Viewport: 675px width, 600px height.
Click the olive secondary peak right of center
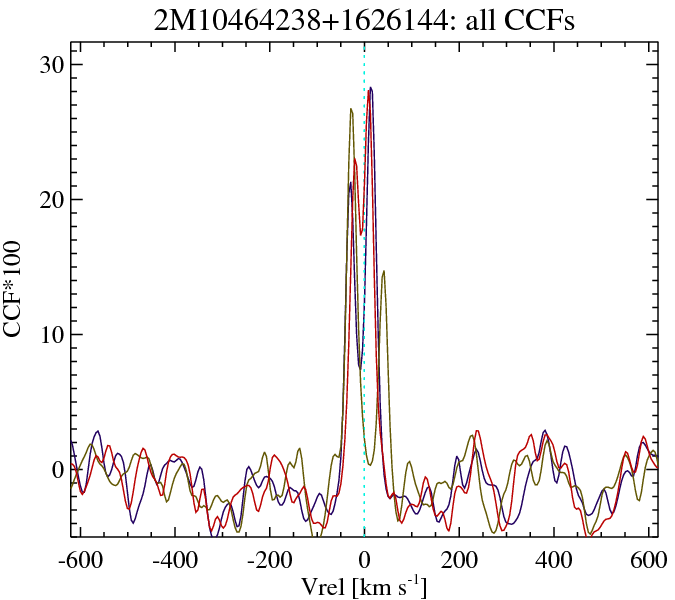click(383, 271)
